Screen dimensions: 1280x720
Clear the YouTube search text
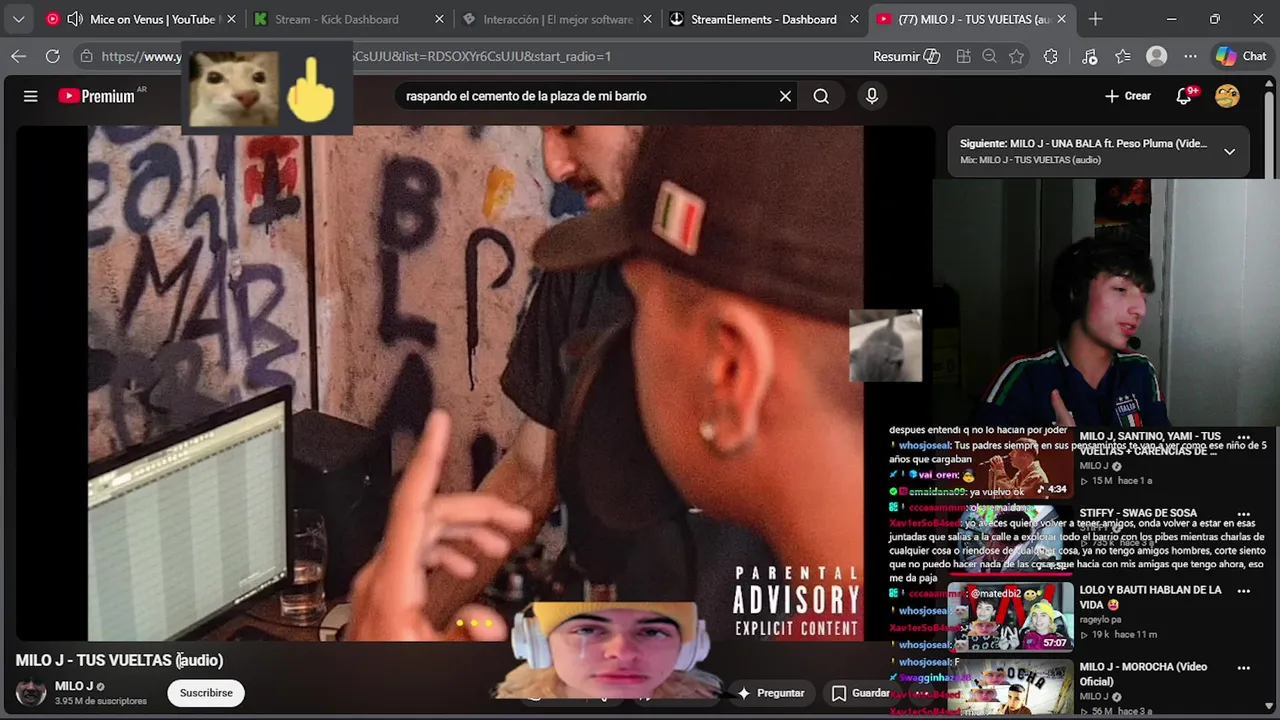(785, 96)
